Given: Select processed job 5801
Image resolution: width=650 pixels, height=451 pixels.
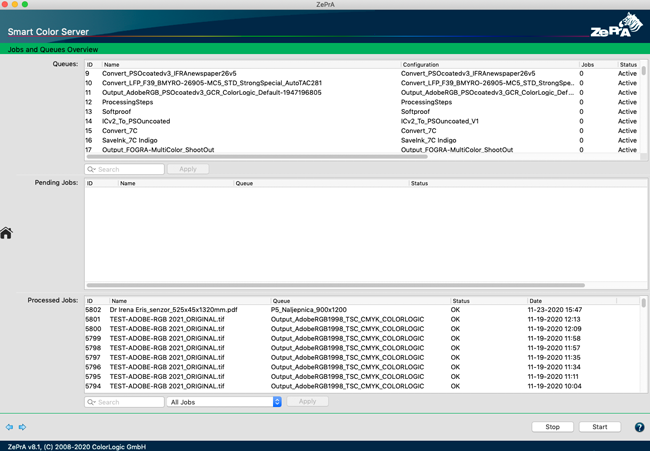Looking at the screenshot, I should pyautogui.click(x=363, y=319).
